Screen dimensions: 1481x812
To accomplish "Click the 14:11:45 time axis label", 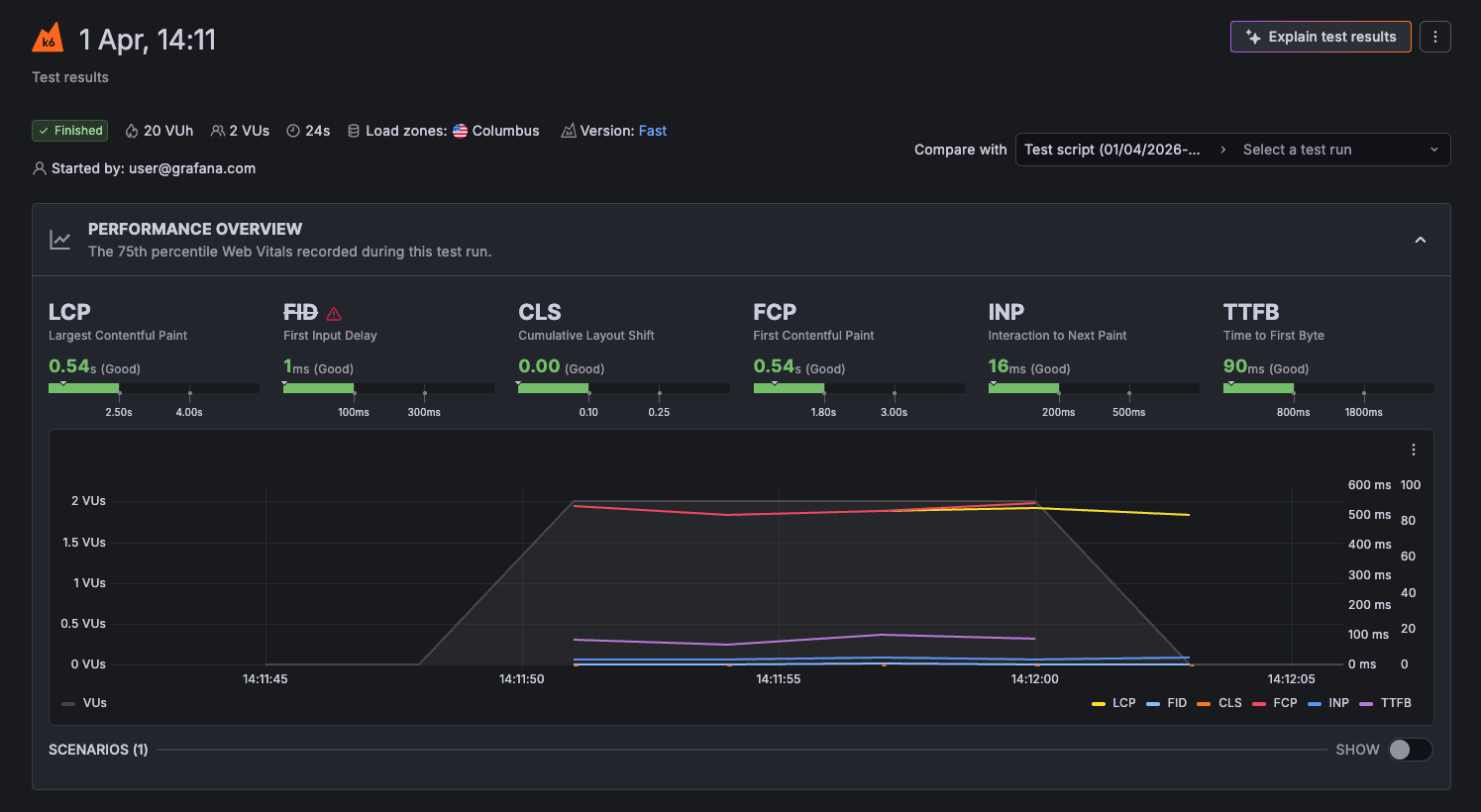I will (265, 679).
